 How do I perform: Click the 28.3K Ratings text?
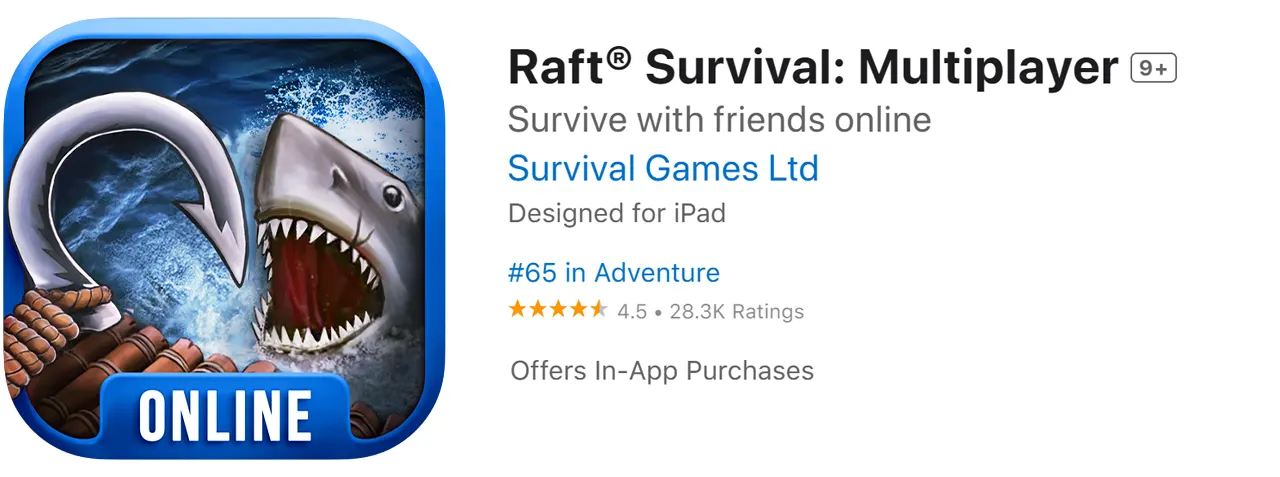(737, 311)
